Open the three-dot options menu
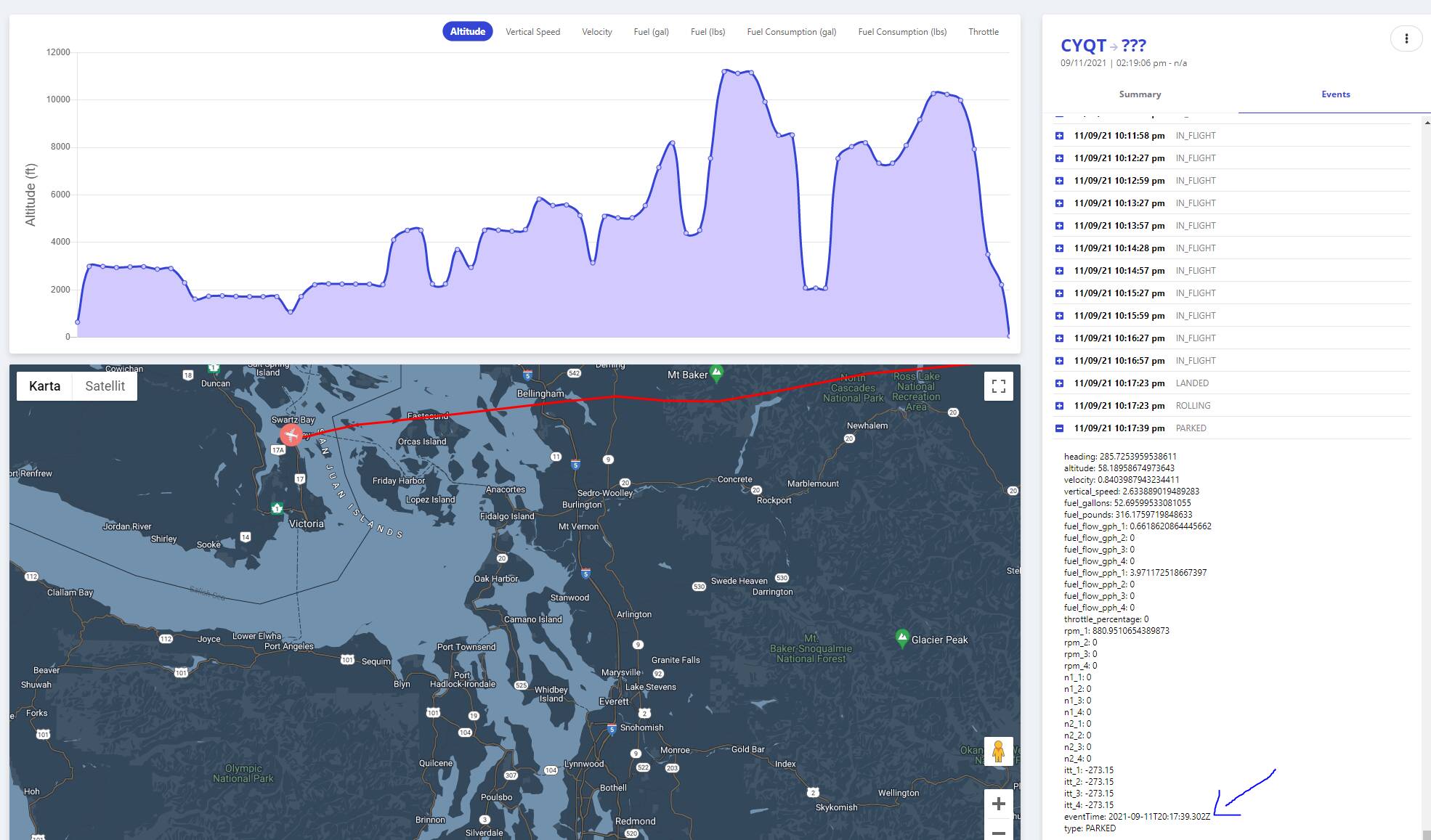This screenshot has height=840, width=1431. 1407,38
